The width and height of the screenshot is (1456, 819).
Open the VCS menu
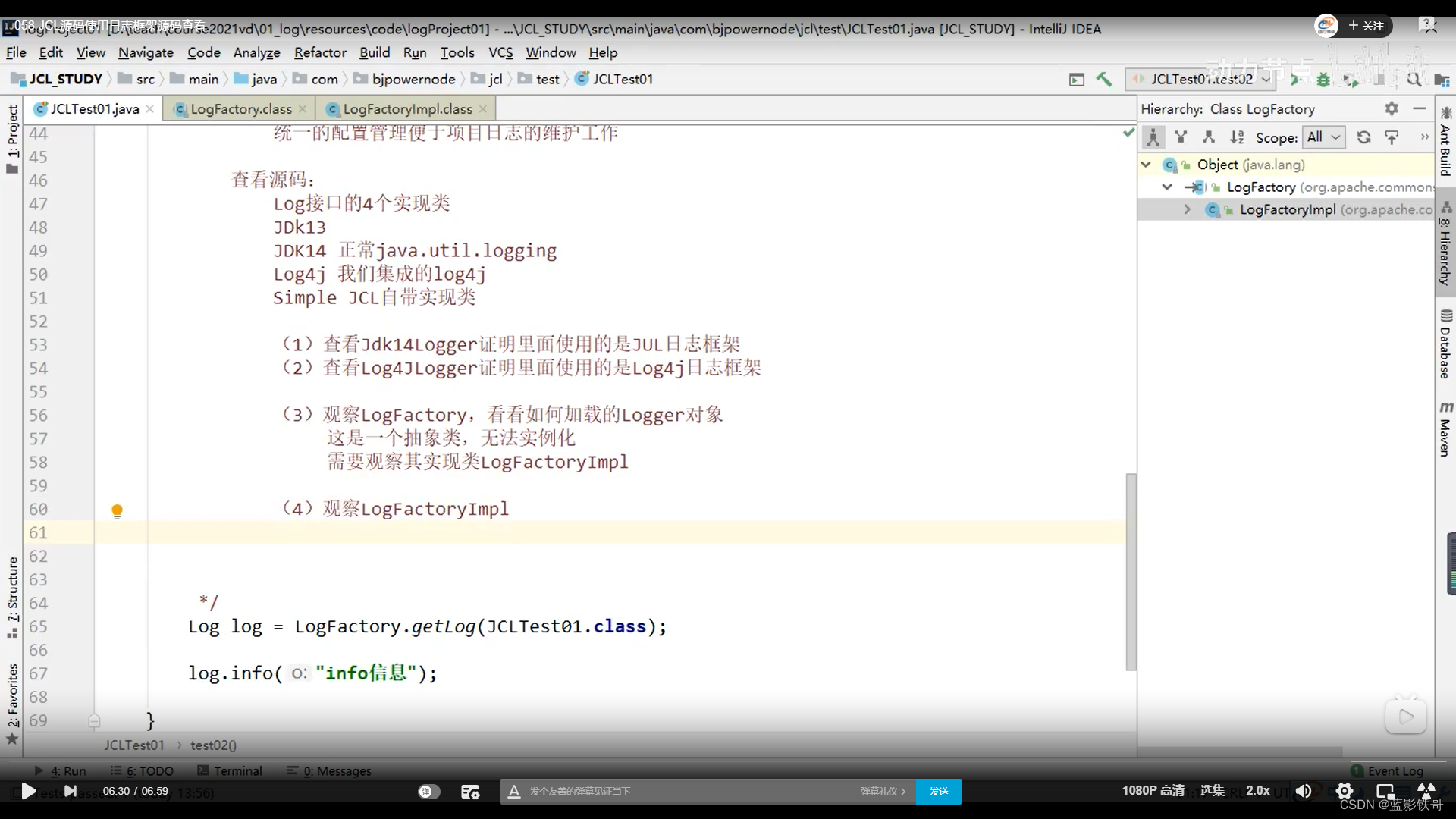[500, 52]
